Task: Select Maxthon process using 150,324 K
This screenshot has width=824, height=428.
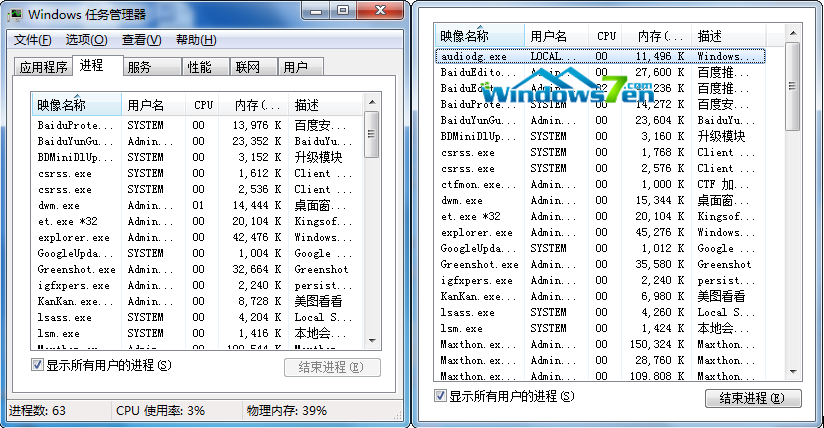Action: pyautogui.click(x=600, y=344)
